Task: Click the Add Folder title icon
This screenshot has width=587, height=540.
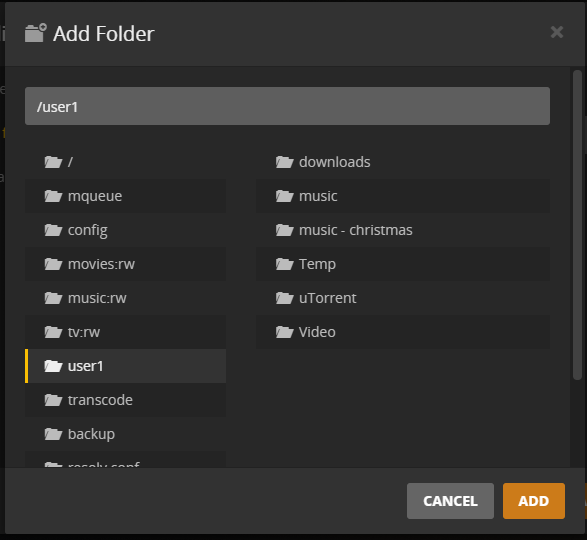Action: pos(36,33)
